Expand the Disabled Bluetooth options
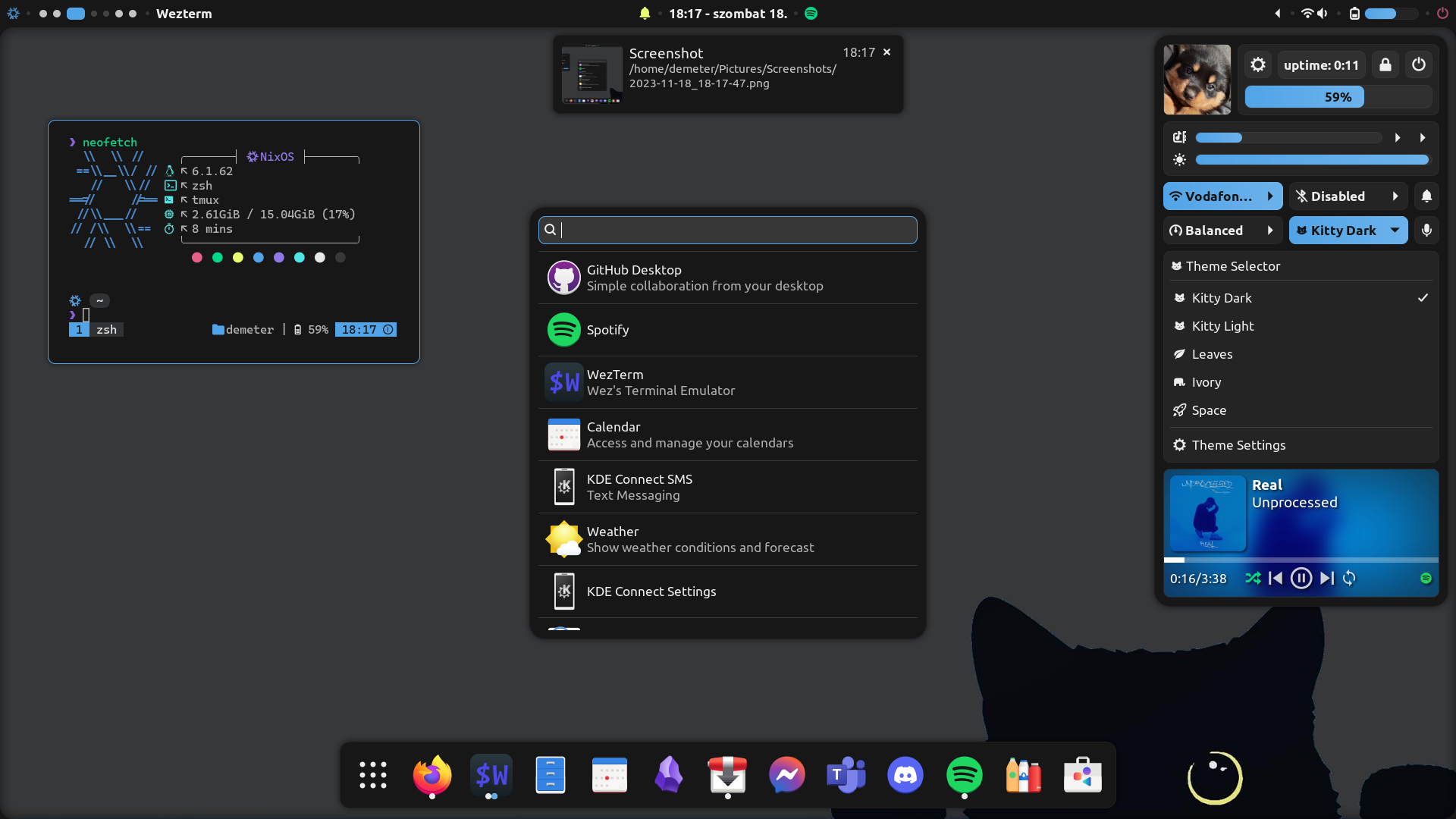 click(x=1395, y=196)
